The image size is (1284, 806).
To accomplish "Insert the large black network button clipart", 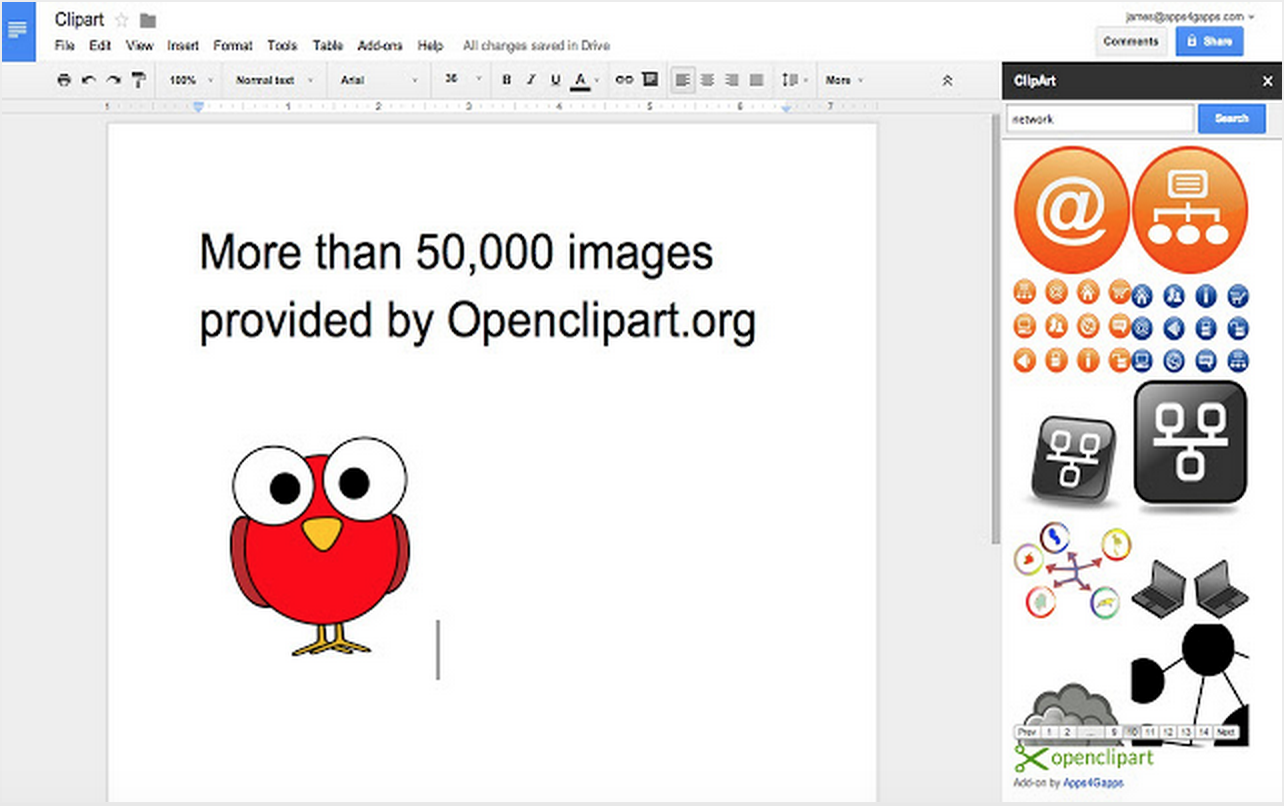I will [x=1190, y=442].
